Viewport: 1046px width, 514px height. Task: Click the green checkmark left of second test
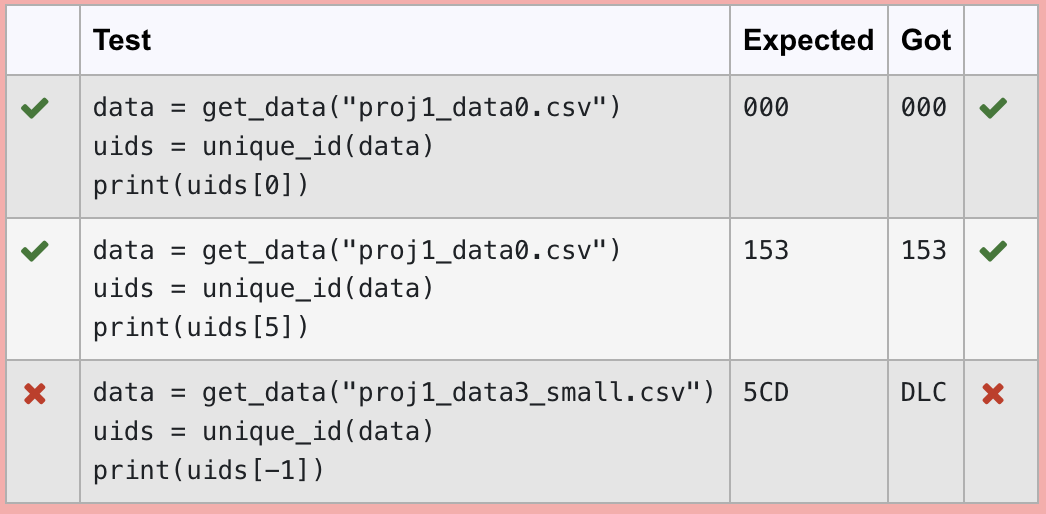point(35,251)
